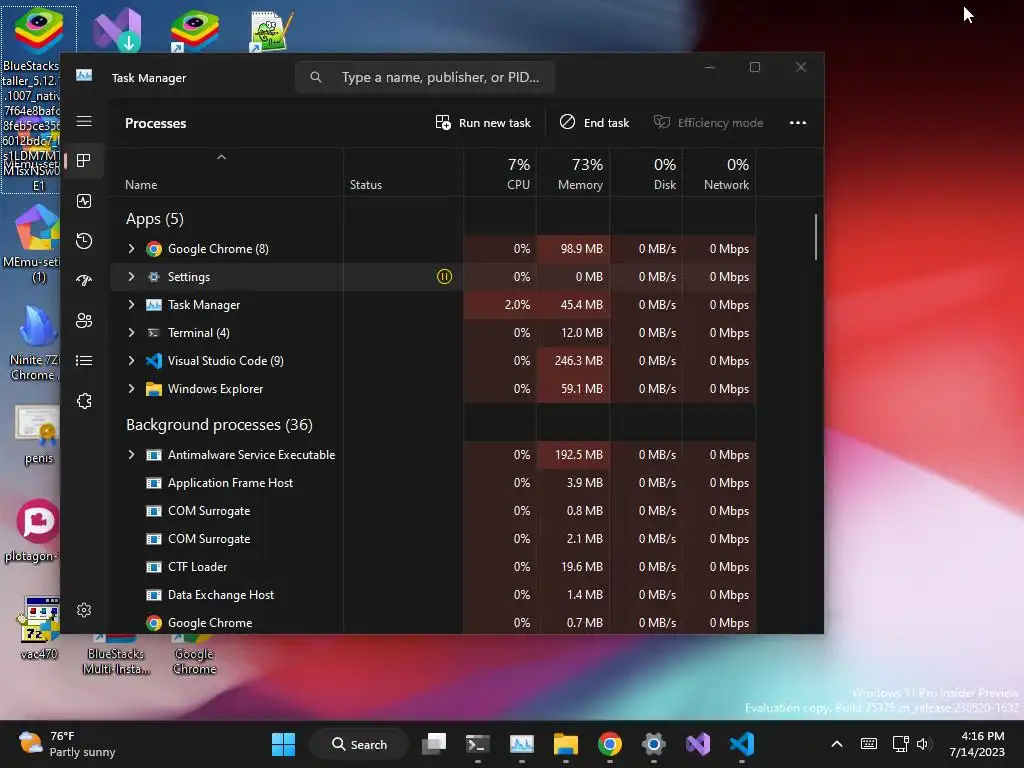1024x768 pixels.
Task: Open the Details page in sidebar
Action: coord(84,360)
